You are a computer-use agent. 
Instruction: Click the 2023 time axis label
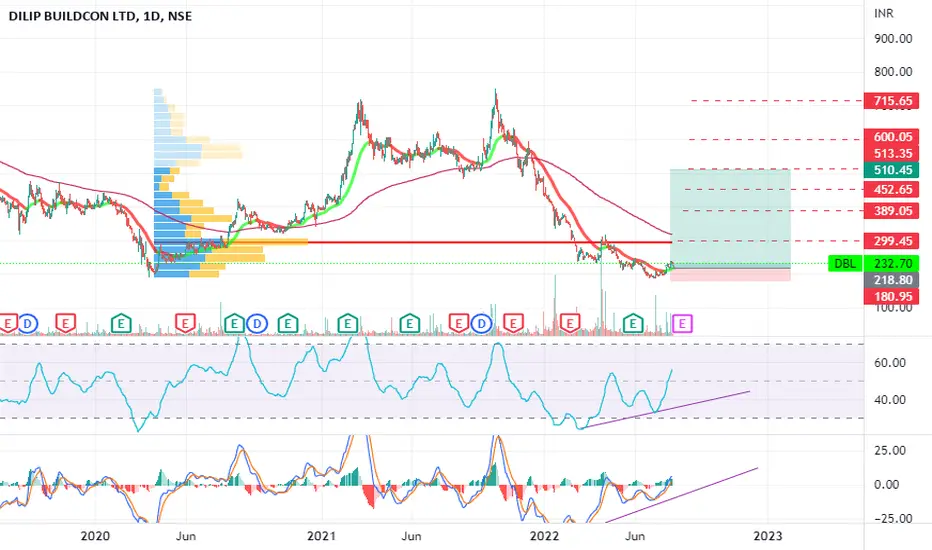point(767,536)
